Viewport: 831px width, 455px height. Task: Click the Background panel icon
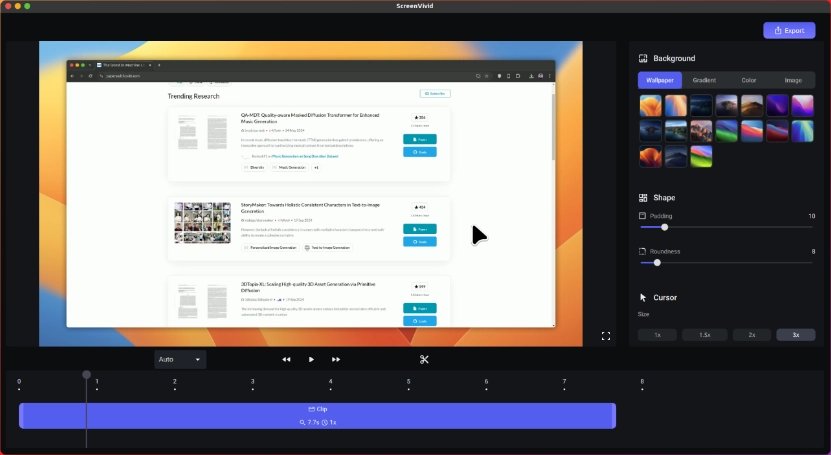(x=643, y=58)
